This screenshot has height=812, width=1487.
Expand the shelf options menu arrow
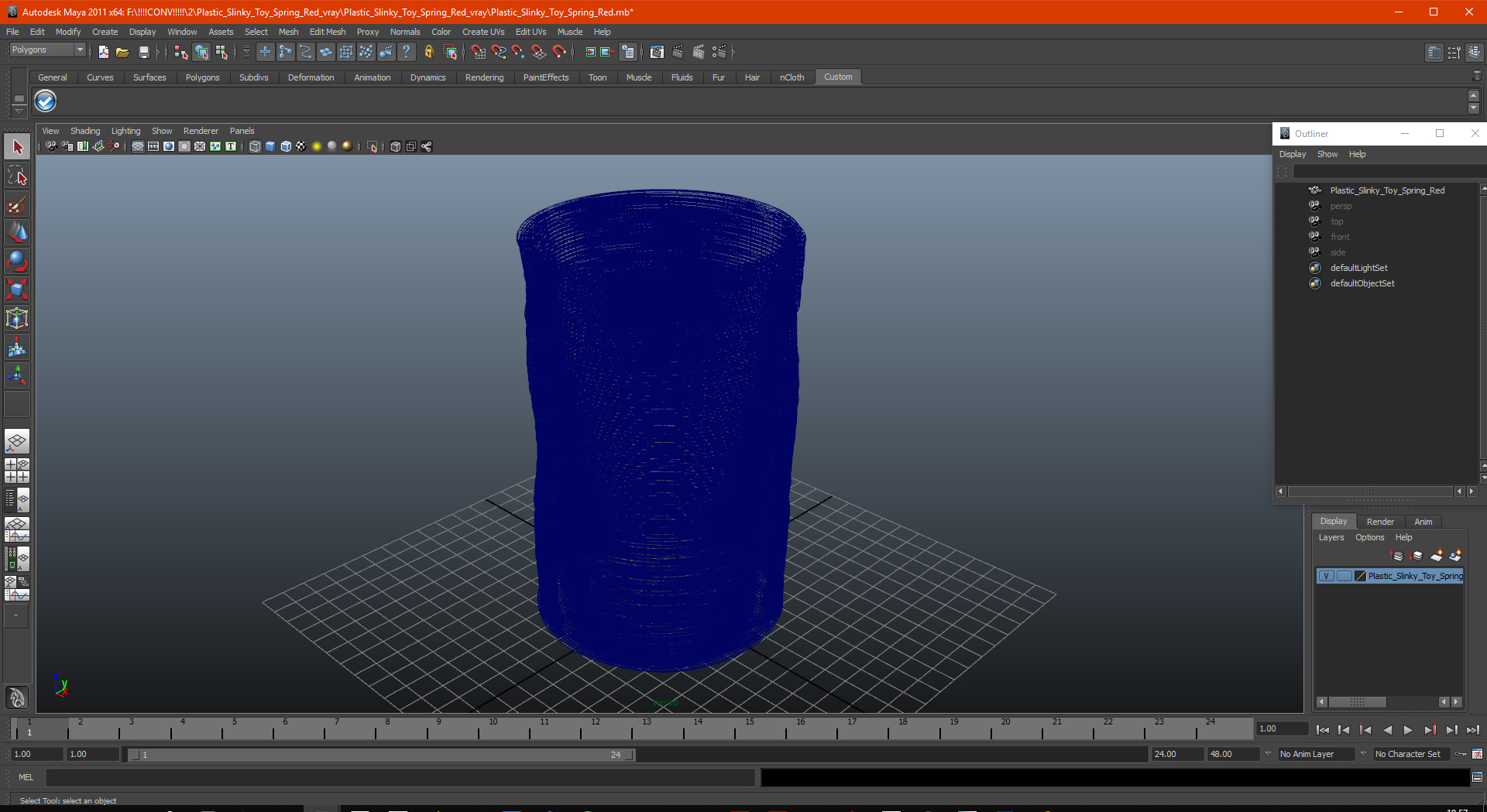(x=19, y=111)
